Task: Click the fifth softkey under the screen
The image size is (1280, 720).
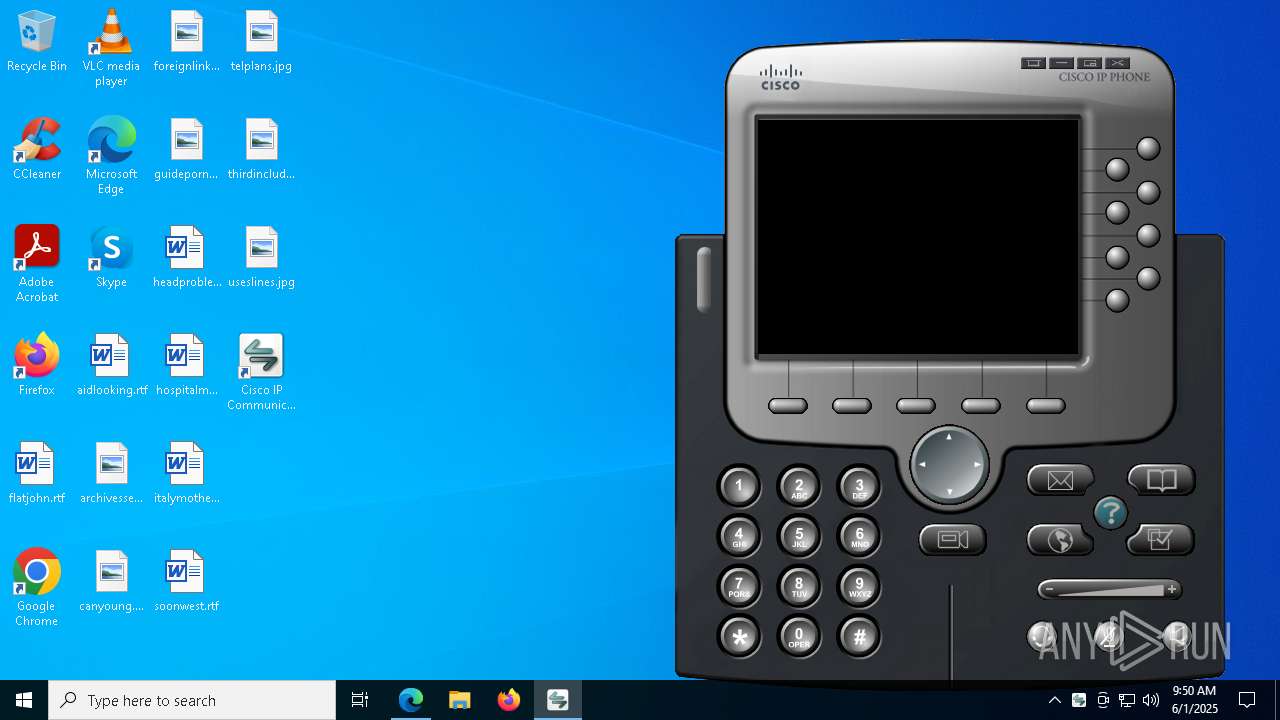Action: coord(1046,406)
